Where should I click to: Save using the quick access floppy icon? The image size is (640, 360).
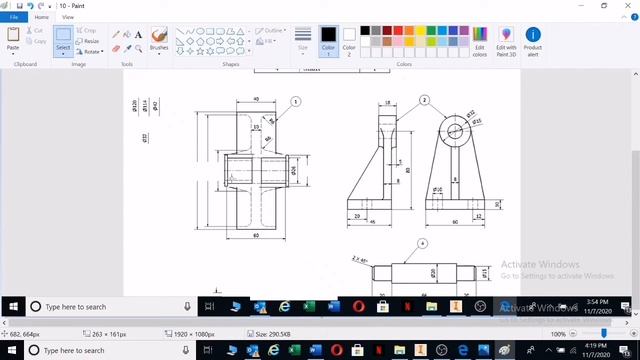click(19, 6)
